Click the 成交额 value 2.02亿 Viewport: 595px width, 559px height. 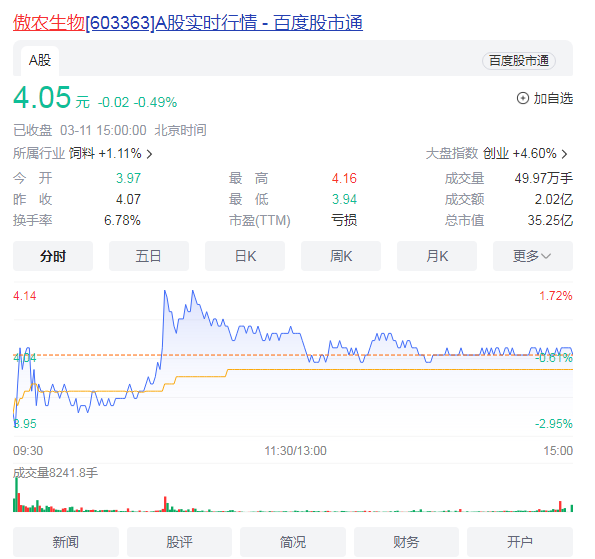[554, 199]
